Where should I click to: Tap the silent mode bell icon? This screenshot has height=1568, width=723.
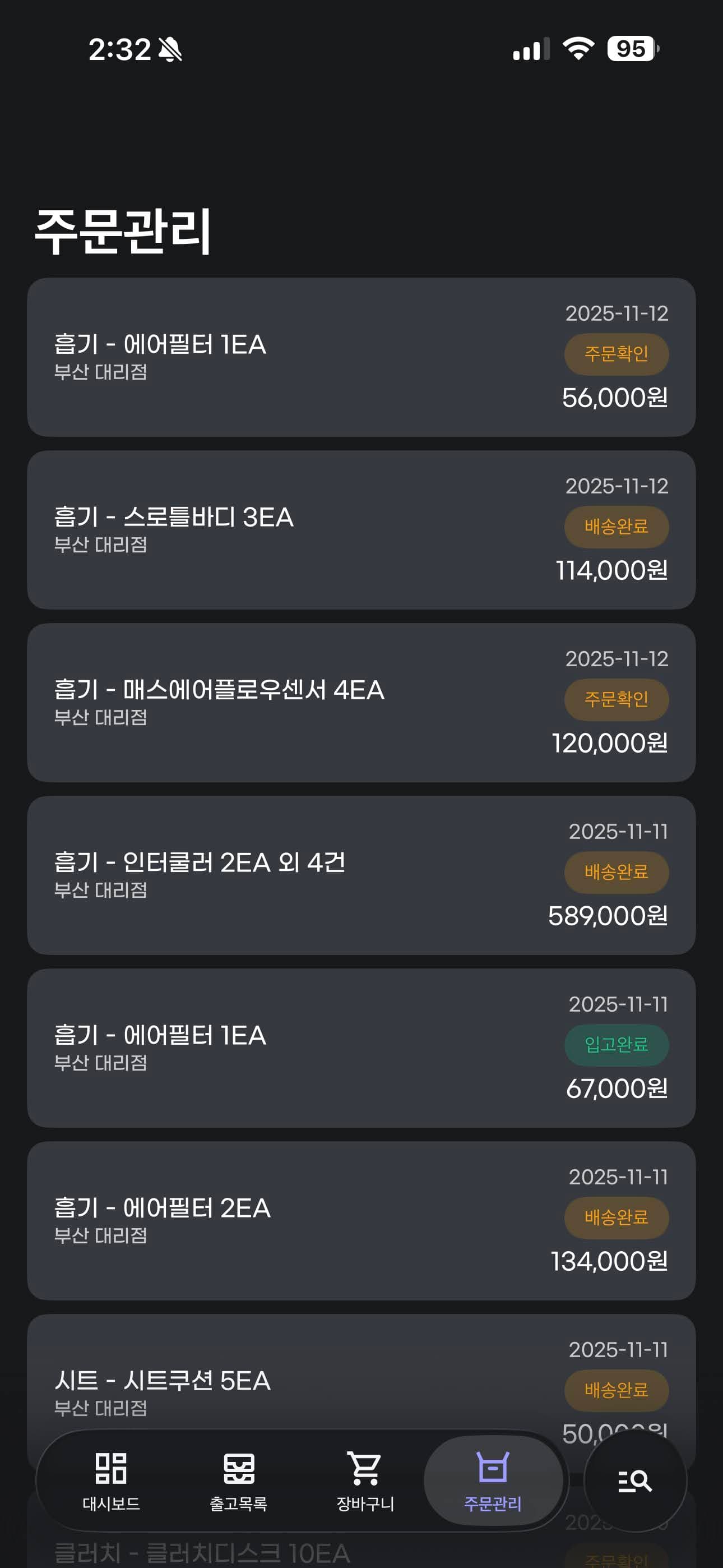170,49
